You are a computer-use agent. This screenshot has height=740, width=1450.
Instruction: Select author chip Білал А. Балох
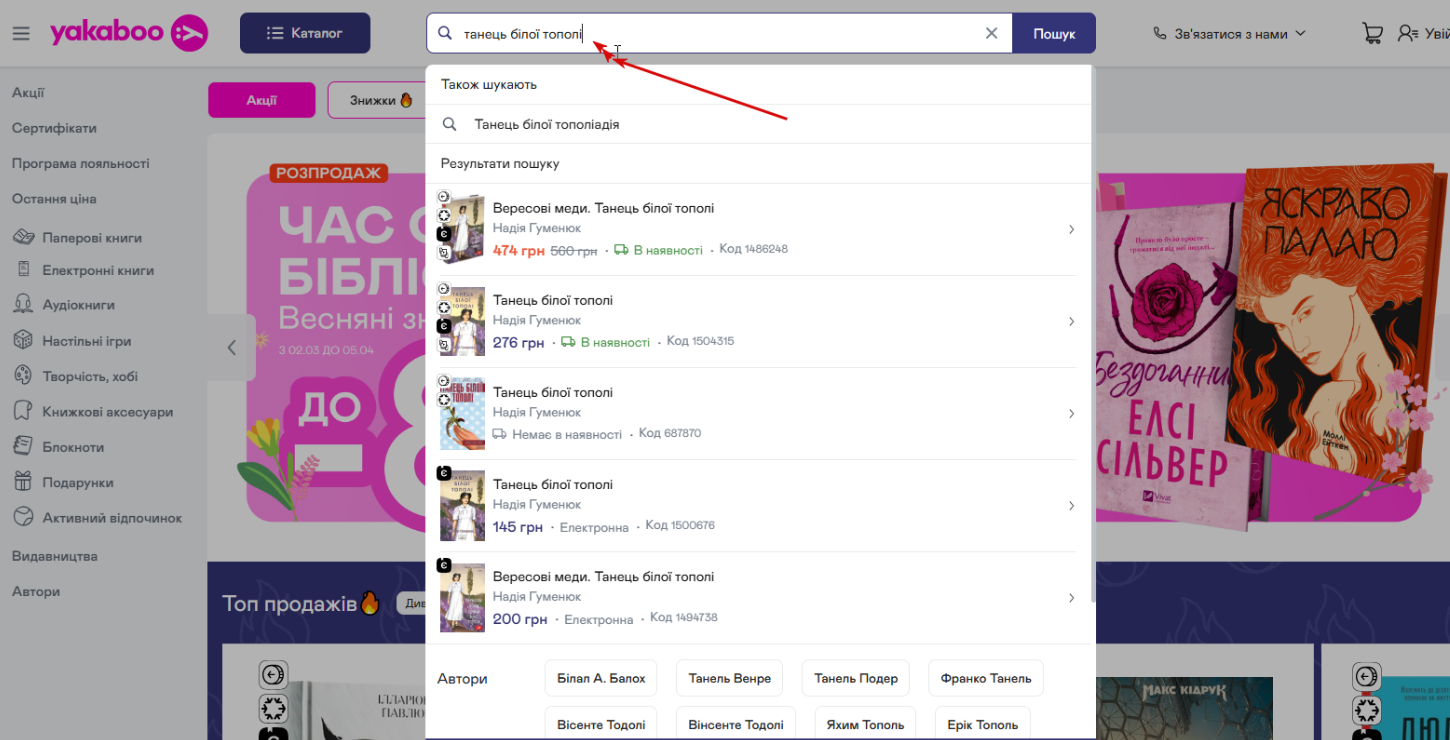(601, 678)
